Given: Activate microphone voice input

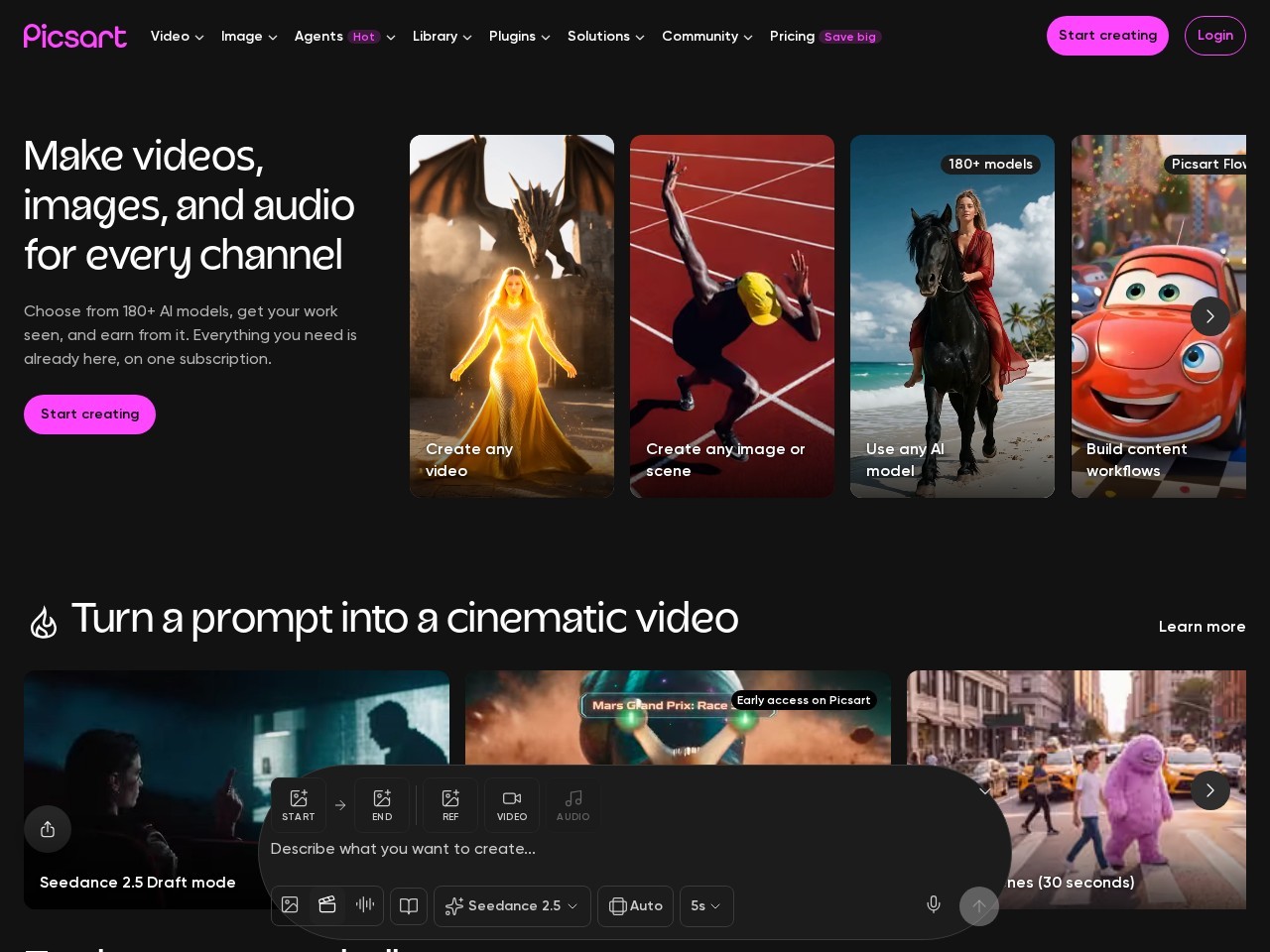Looking at the screenshot, I should pyautogui.click(x=934, y=904).
